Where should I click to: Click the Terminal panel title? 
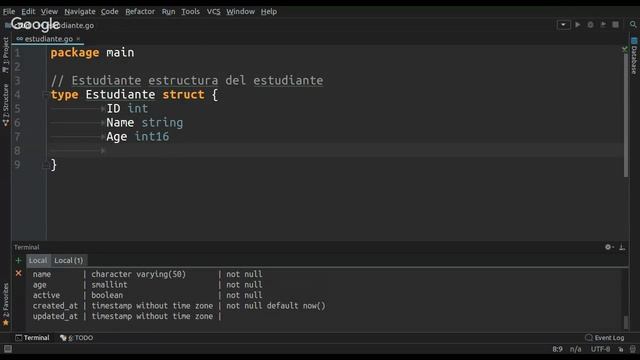tap(27, 247)
